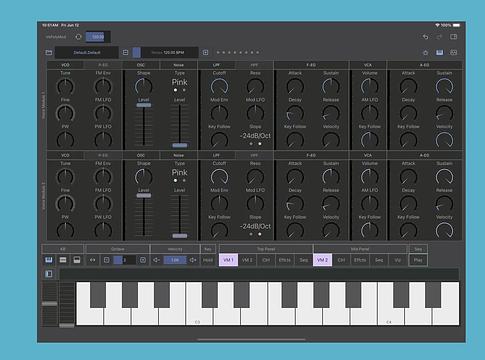Toggle VM 1 in Top Panel
This screenshot has height=360, width=485.
click(x=228, y=260)
